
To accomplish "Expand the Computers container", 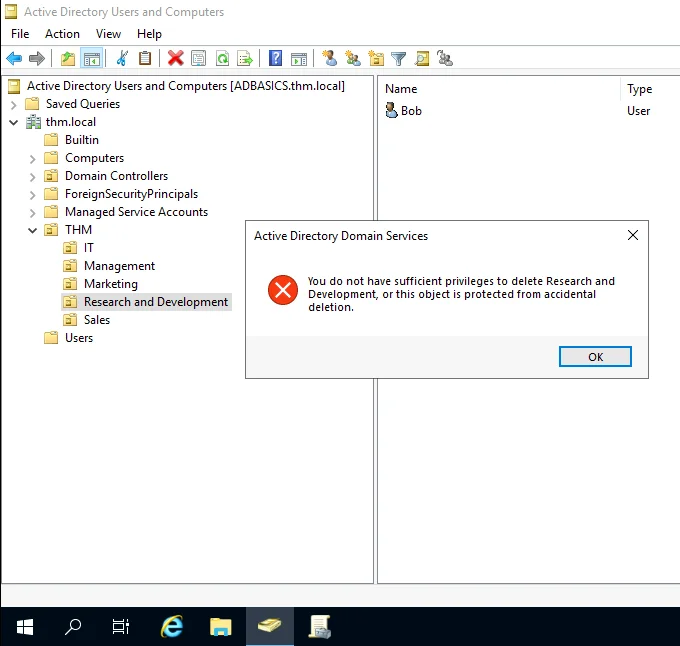I will [x=33, y=159].
